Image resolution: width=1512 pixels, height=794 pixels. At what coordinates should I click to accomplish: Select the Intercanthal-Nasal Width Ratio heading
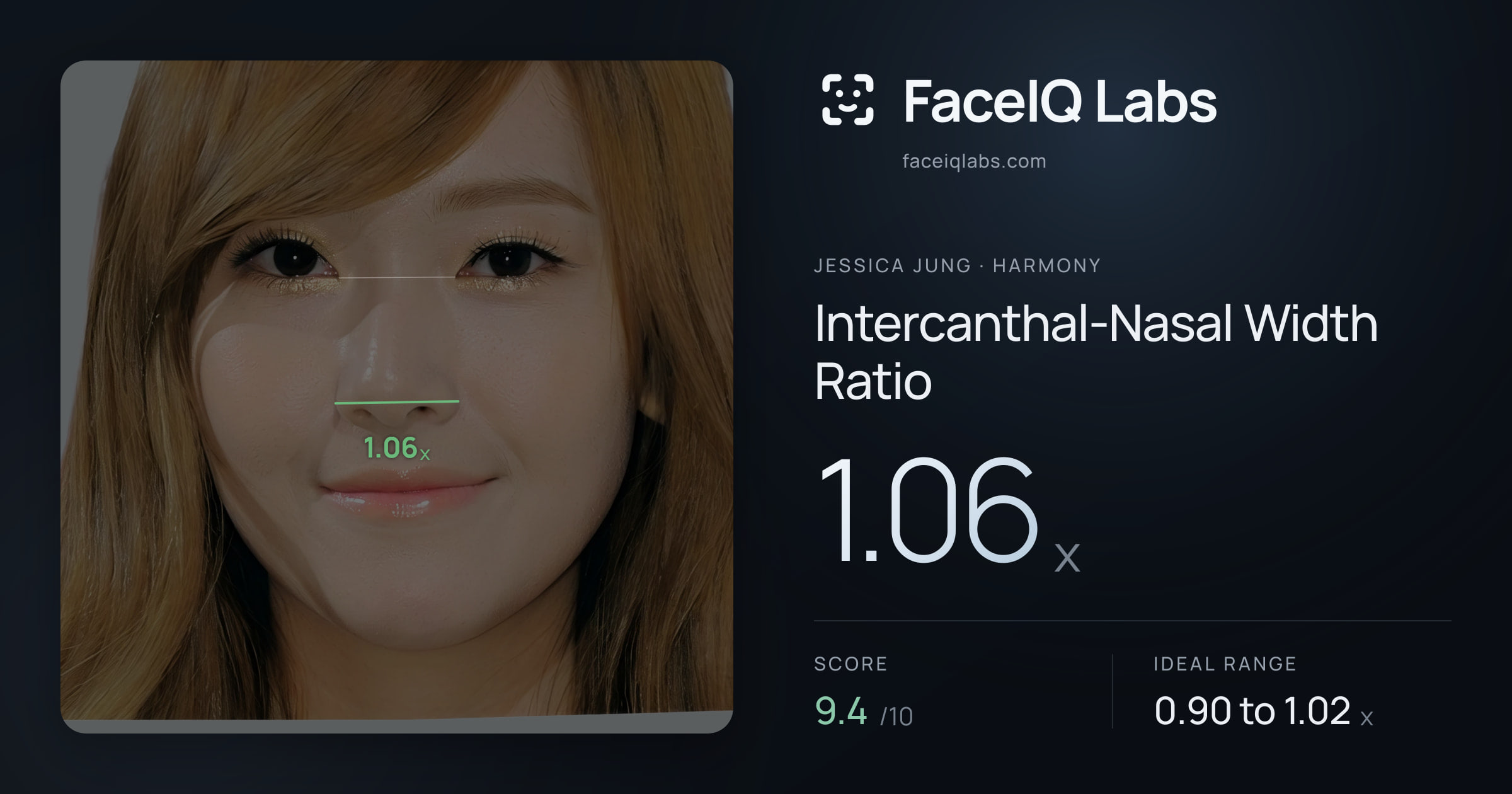tap(1096, 352)
